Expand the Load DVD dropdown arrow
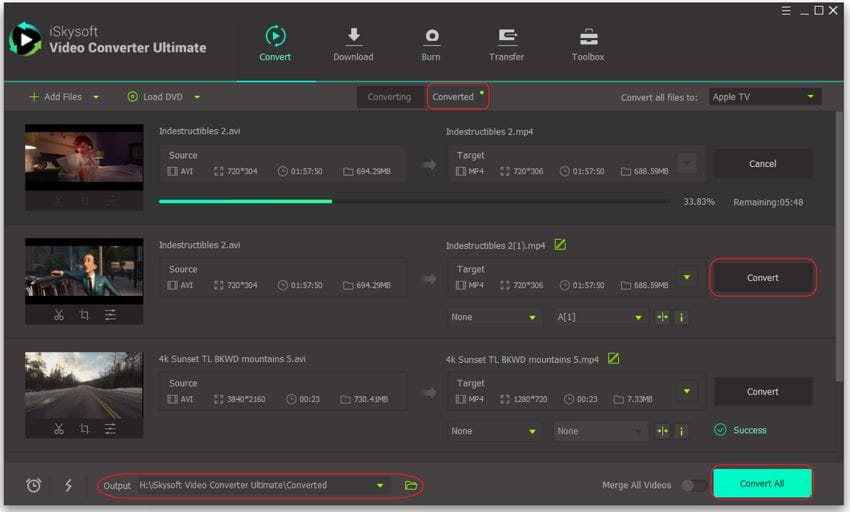Screen dimensions: 850x512 coord(197,98)
